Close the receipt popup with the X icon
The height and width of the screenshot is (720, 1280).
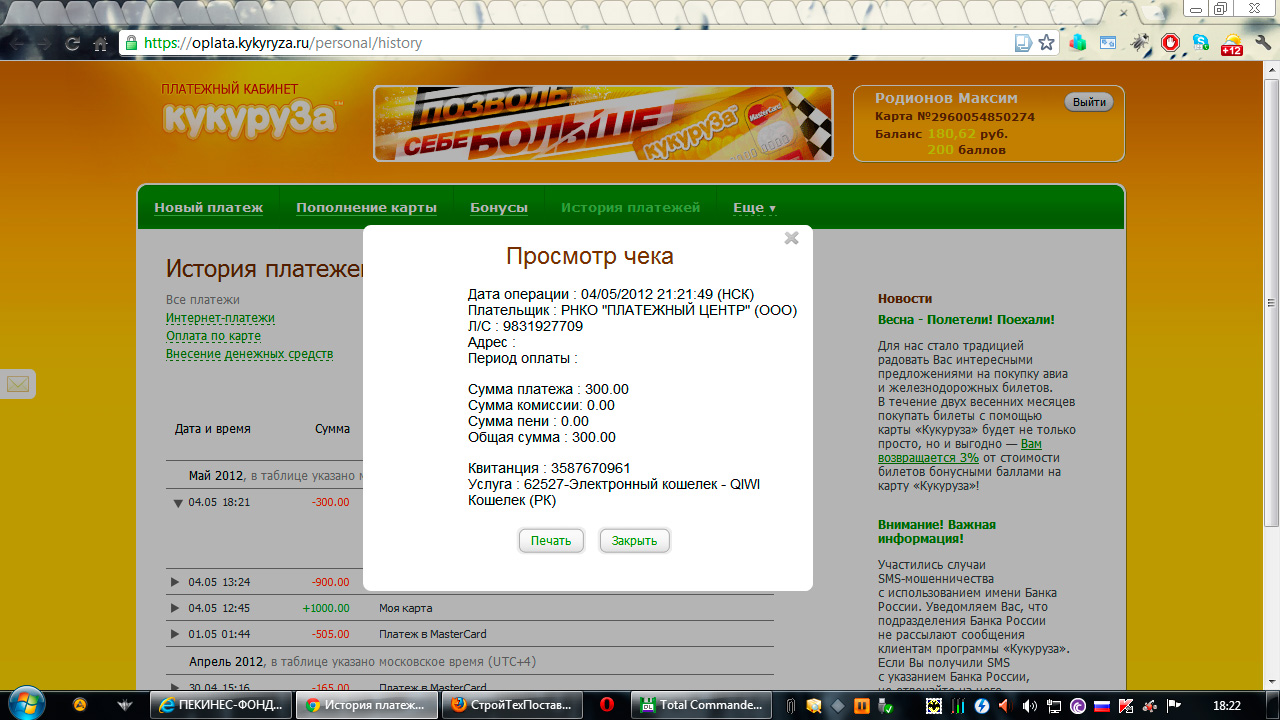click(791, 238)
